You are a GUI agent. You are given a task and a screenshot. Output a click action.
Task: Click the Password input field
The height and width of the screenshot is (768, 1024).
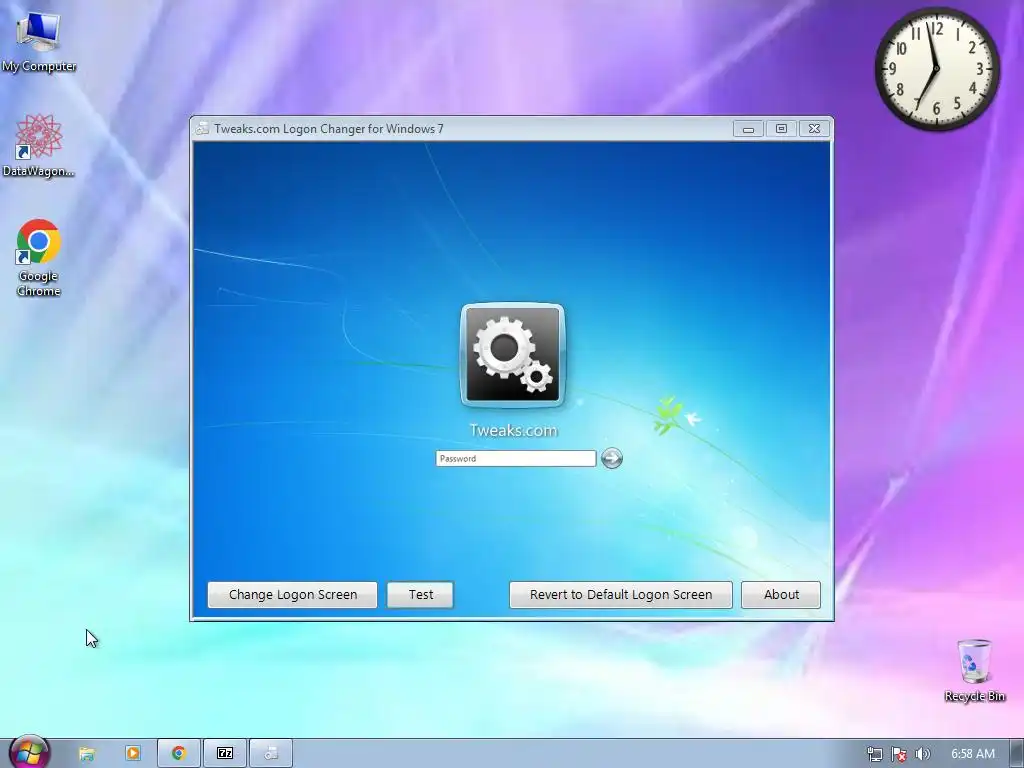click(516, 458)
